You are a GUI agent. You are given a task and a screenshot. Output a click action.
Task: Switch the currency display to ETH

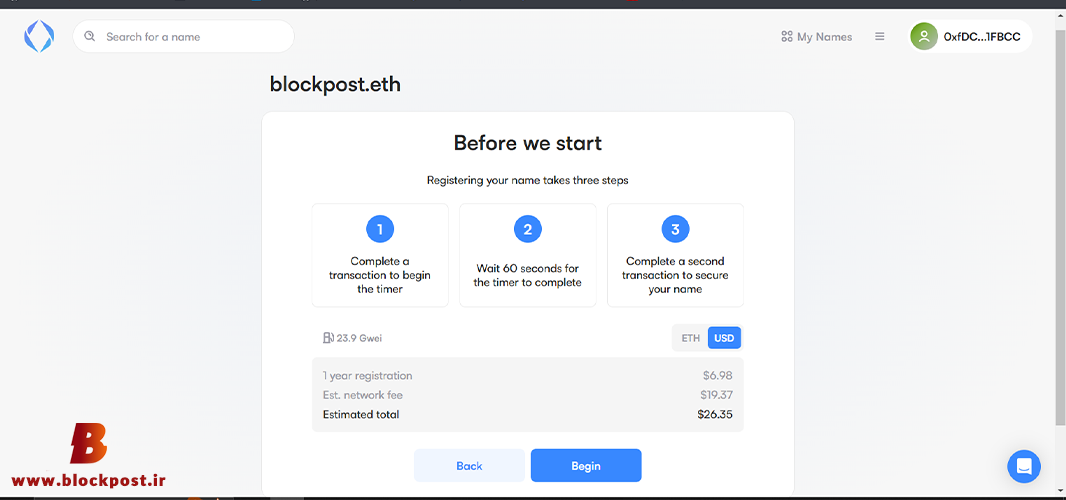click(690, 338)
